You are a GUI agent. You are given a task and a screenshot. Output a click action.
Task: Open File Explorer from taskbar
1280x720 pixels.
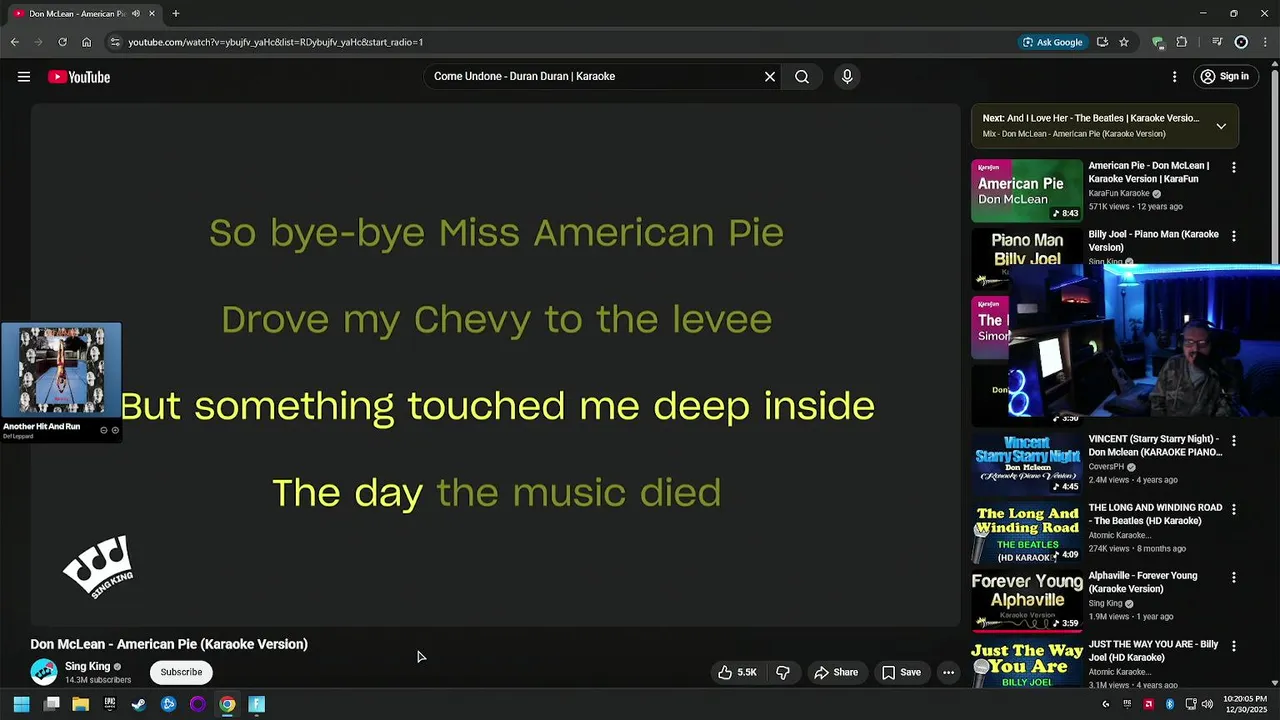pos(81,704)
